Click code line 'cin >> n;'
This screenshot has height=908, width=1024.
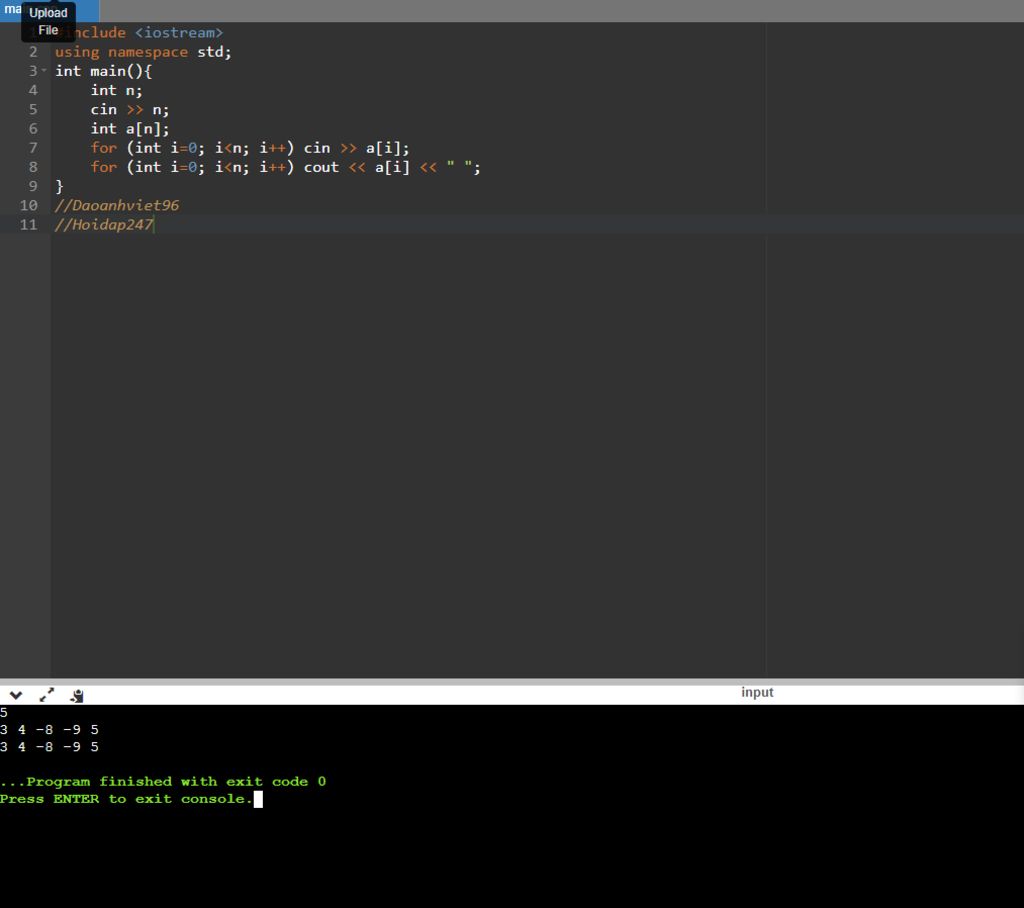coord(129,109)
